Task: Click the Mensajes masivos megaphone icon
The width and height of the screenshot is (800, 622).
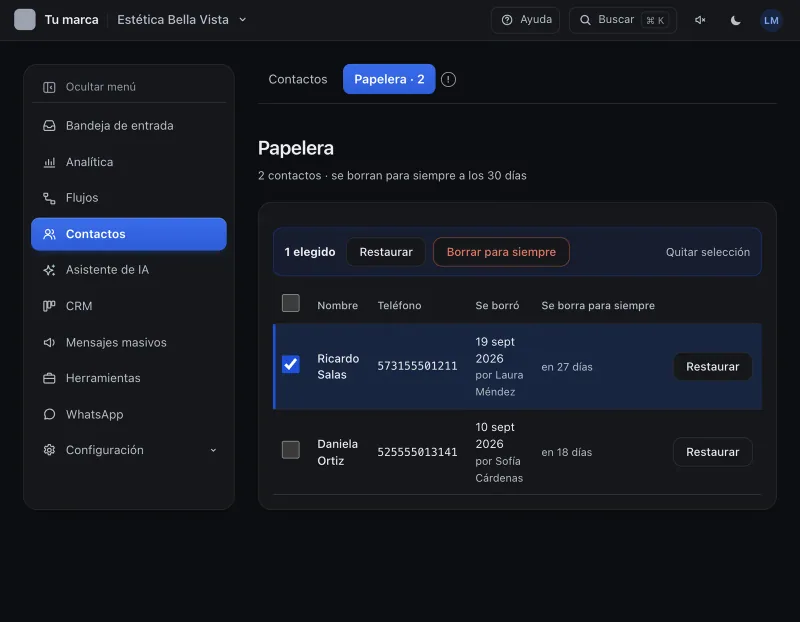Action: (x=49, y=342)
